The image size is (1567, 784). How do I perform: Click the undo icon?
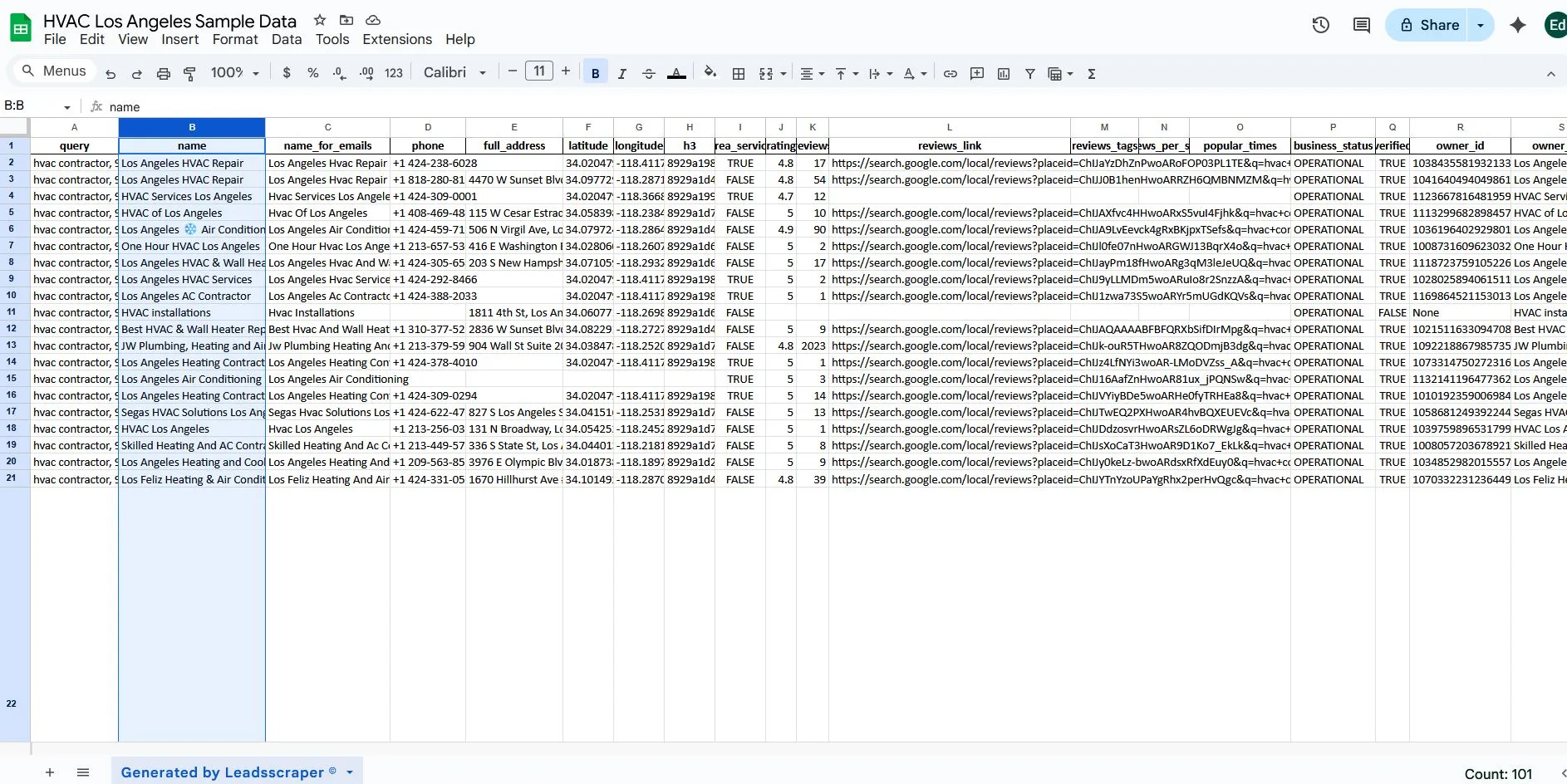[x=111, y=74]
